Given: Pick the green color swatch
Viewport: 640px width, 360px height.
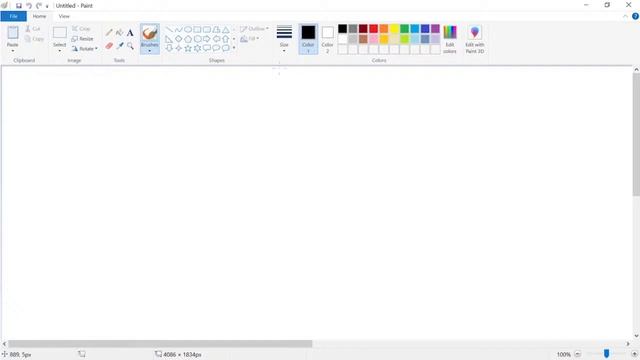Looking at the screenshot, I should click(x=404, y=29).
